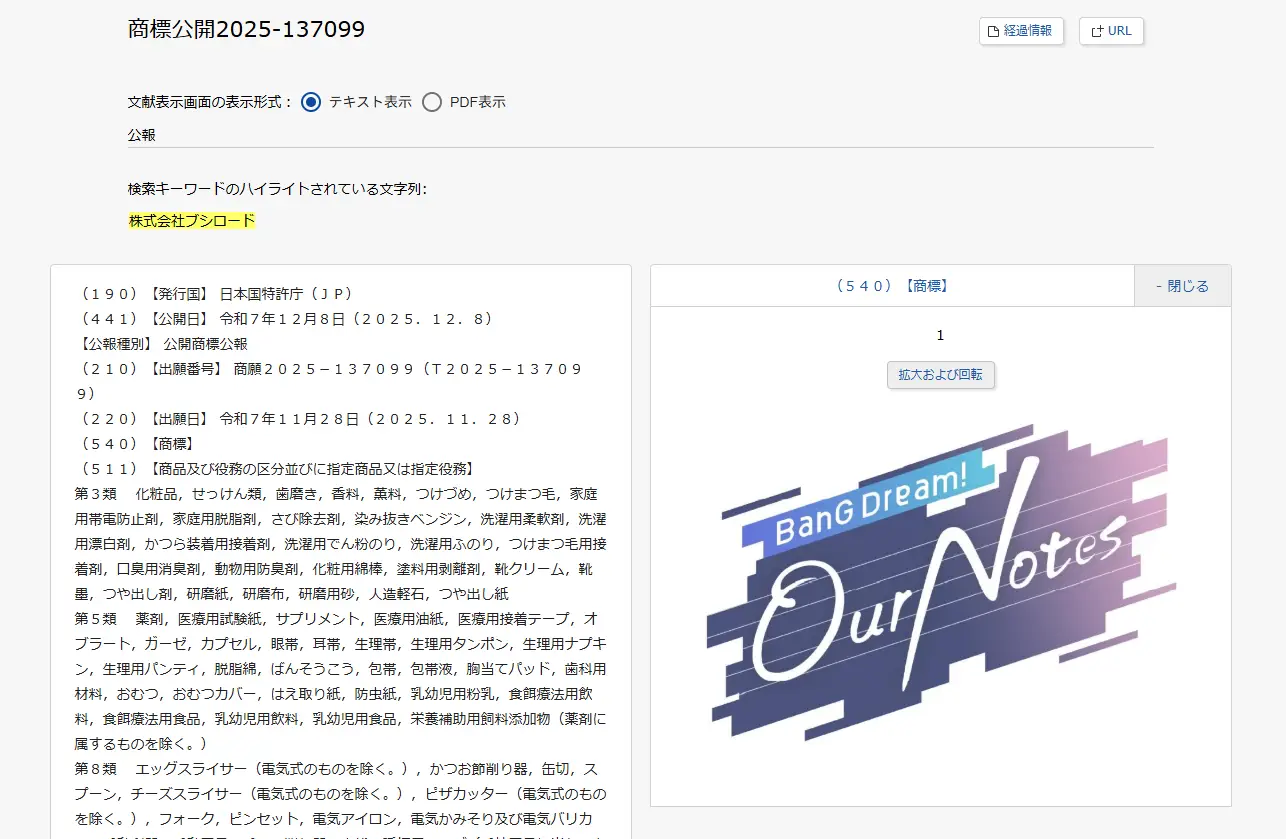The image size is (1286, 839).
Task: Click the 第５類 goods class heading
Action: pos(97,619)
